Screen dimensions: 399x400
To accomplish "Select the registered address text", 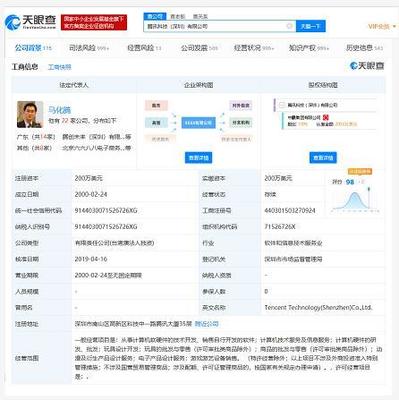I will [x=133, y=324].
